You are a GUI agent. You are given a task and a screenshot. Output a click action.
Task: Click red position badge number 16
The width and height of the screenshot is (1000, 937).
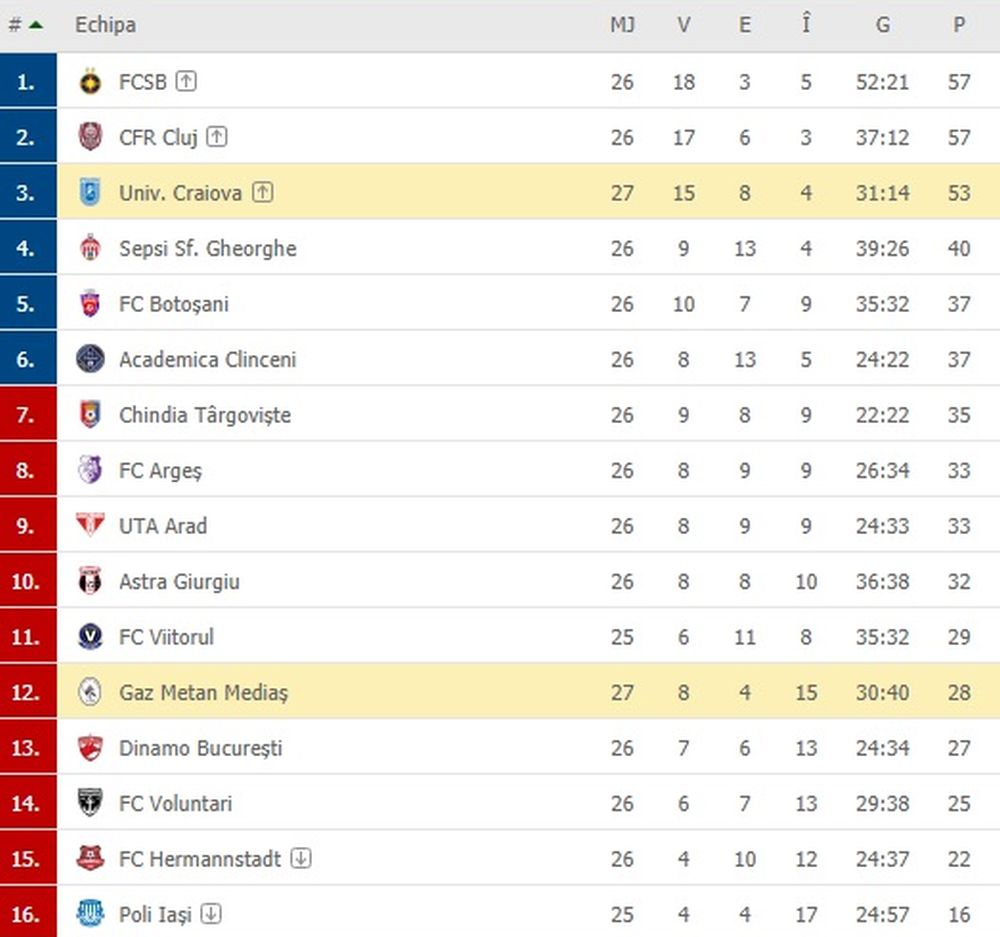coord(27,913)
